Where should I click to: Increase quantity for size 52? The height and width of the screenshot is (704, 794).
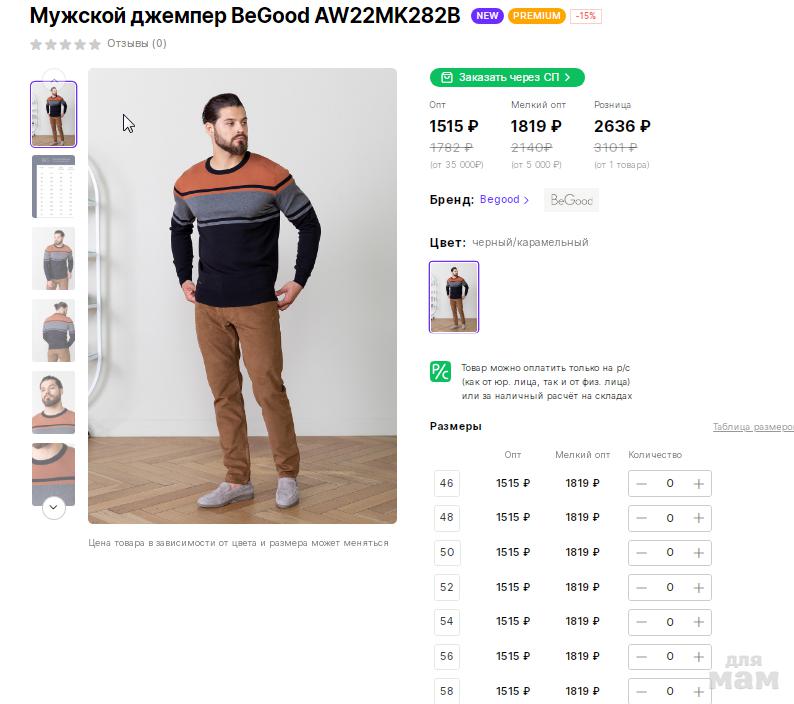pyautogui.click(x=699, y=588)
